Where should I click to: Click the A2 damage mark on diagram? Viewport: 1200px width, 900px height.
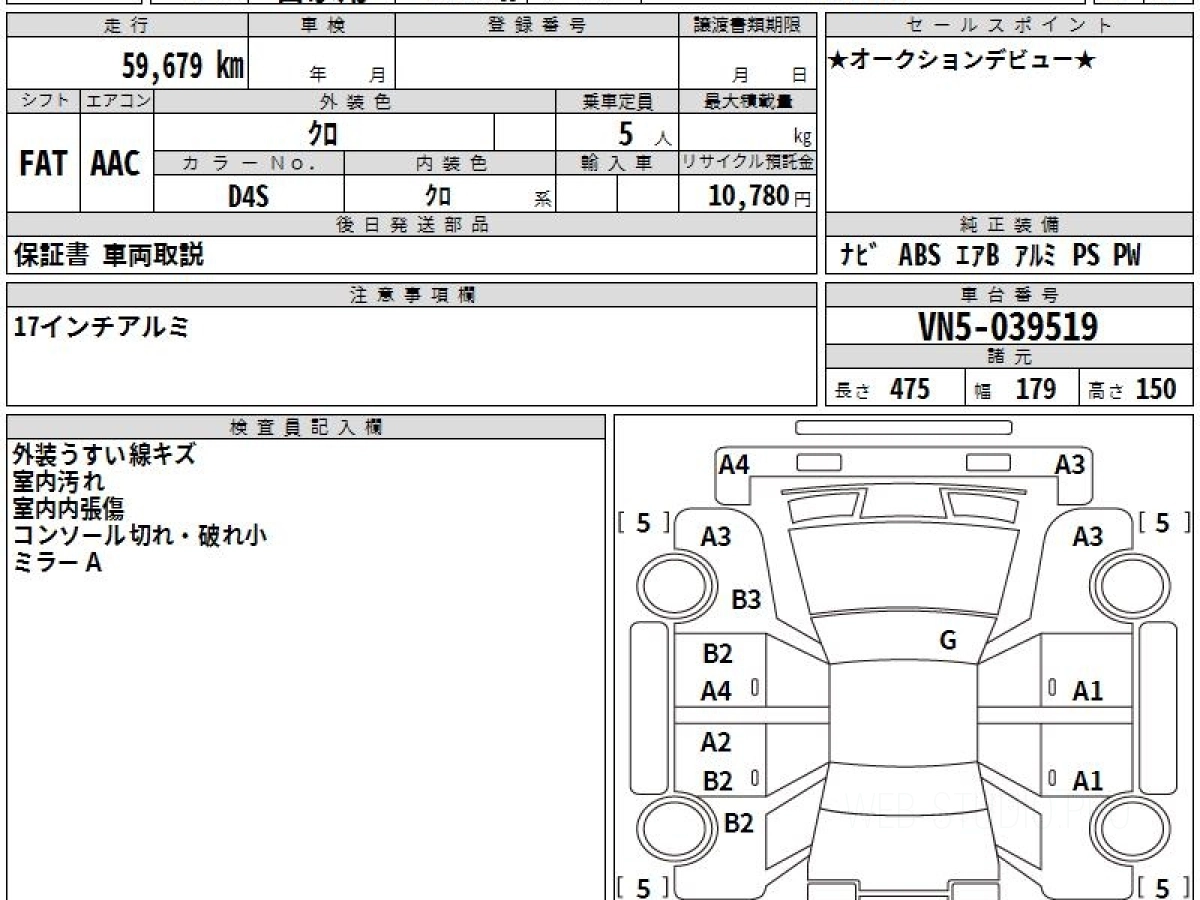tap(716, 742)
